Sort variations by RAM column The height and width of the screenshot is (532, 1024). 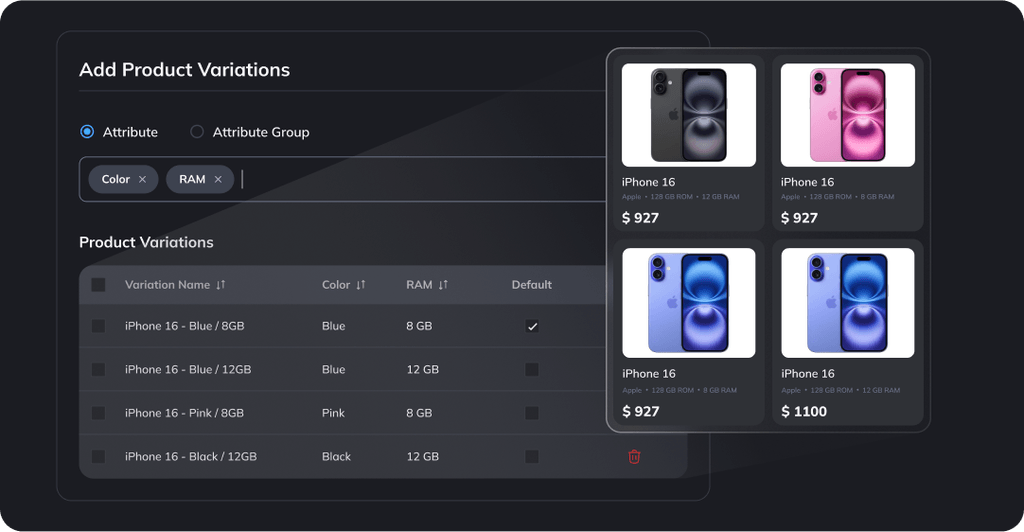[x=443, y=285]
